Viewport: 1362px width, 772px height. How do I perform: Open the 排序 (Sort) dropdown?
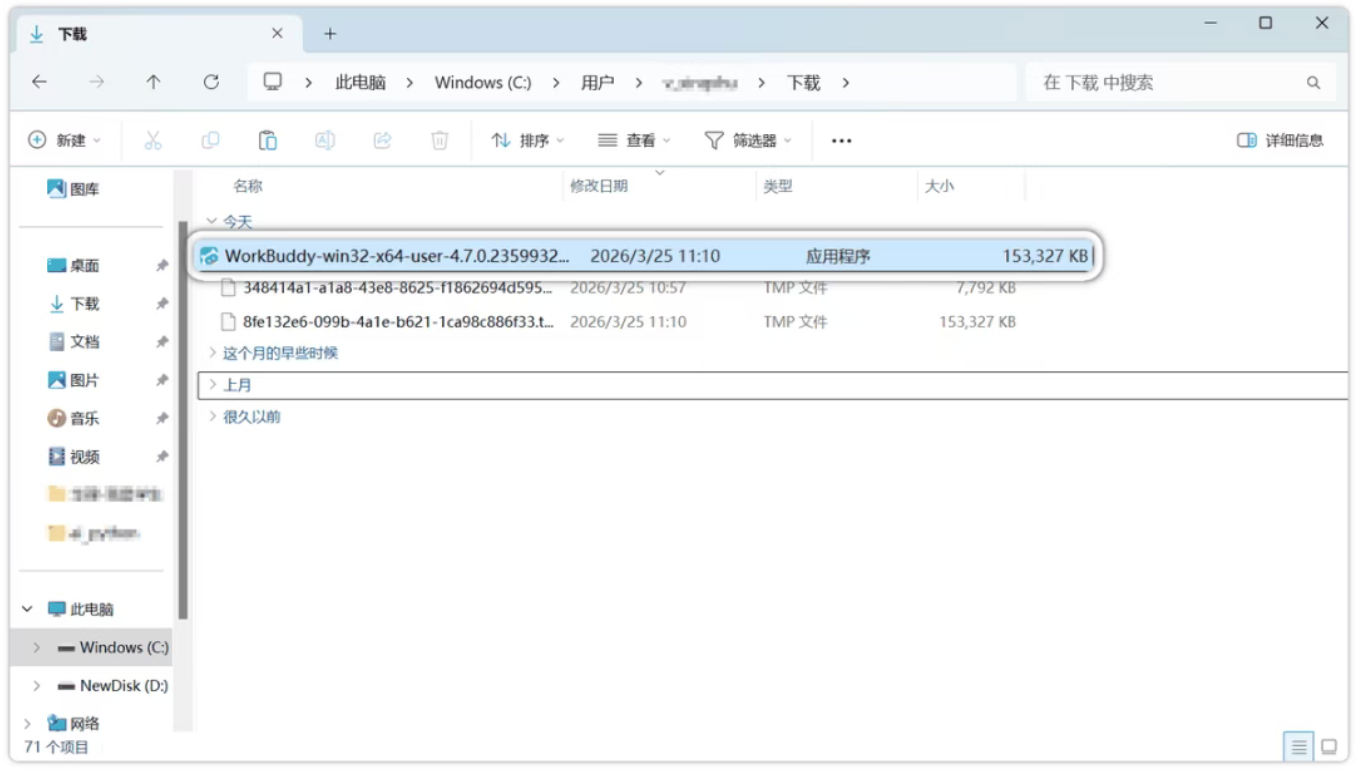(528, 141)
